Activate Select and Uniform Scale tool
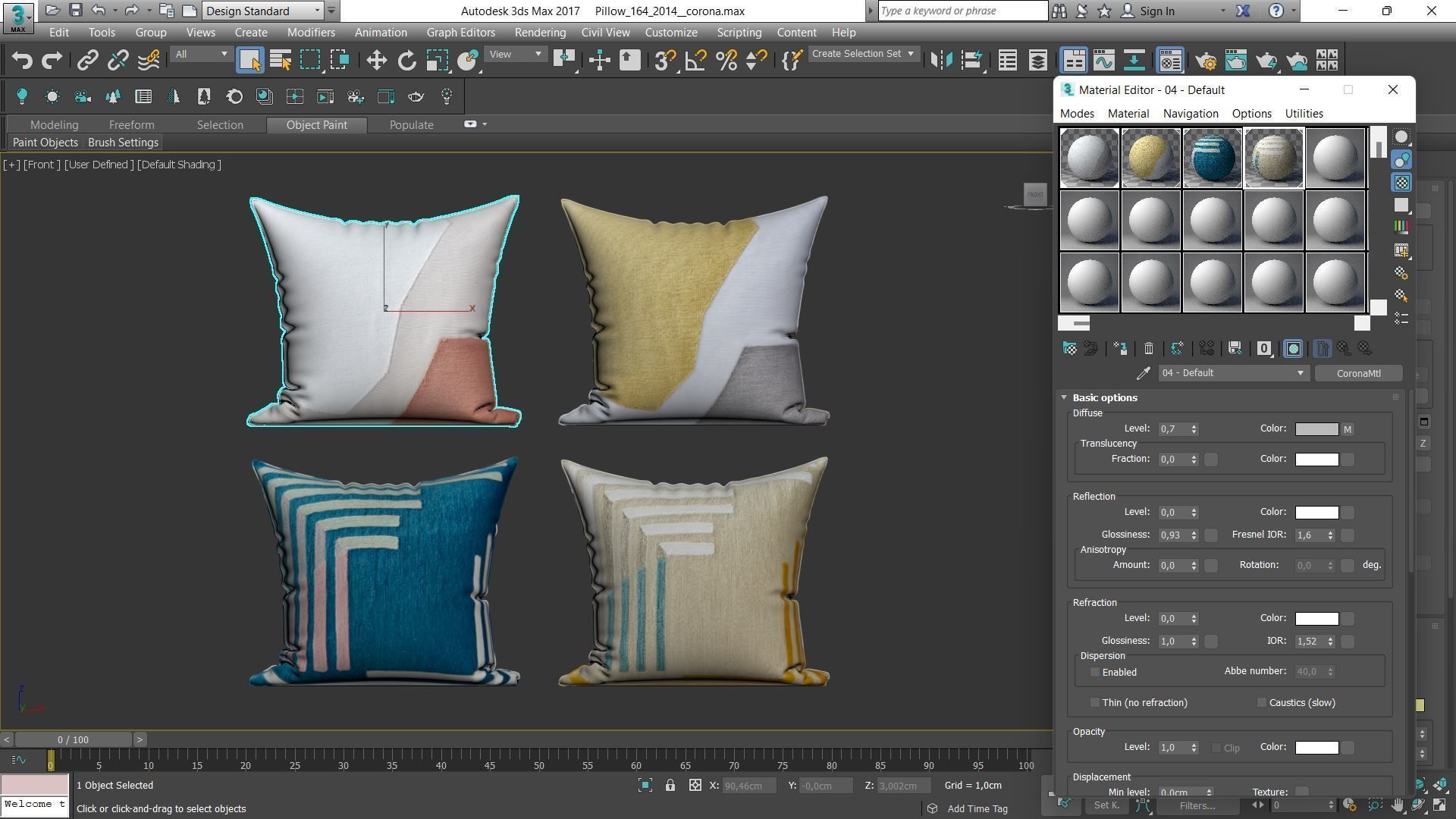 click(437, 61)
